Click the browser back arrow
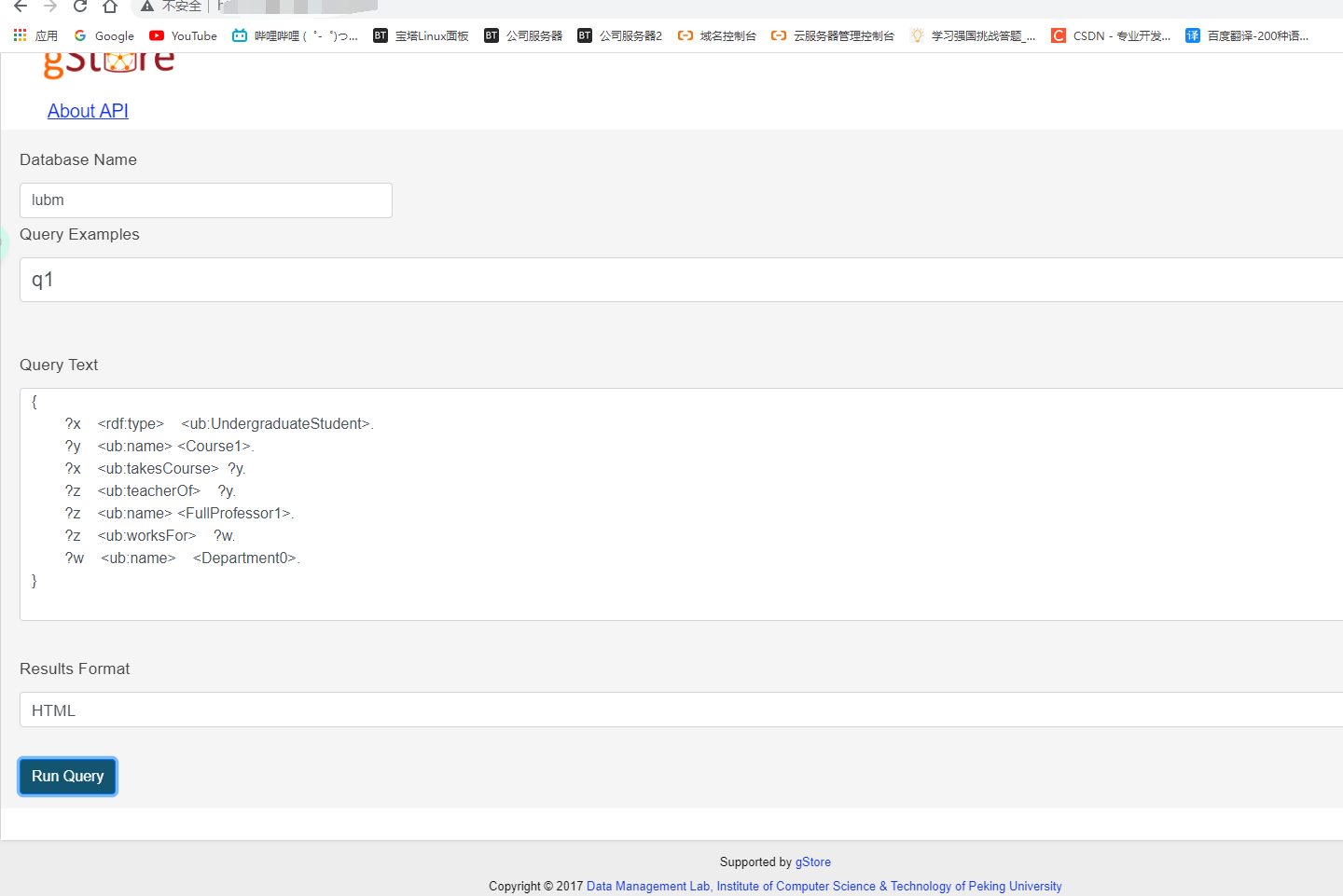Image resolution: width=1343 pixels, height=896 pixels. pyautogui.click(x=21, y=7)
